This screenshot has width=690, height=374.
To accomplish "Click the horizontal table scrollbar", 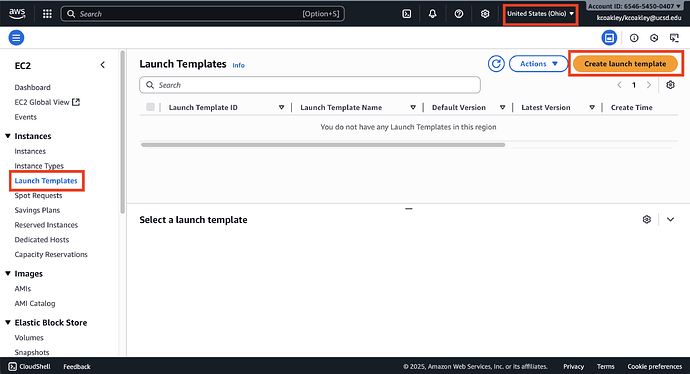I will pos(323,145).
